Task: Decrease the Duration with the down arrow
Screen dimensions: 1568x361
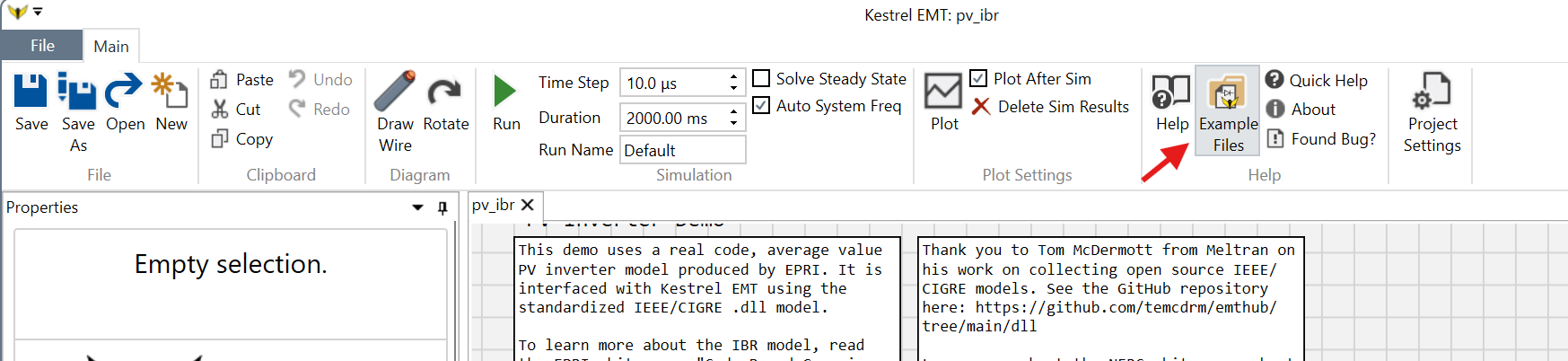Action: coord(734,123)
